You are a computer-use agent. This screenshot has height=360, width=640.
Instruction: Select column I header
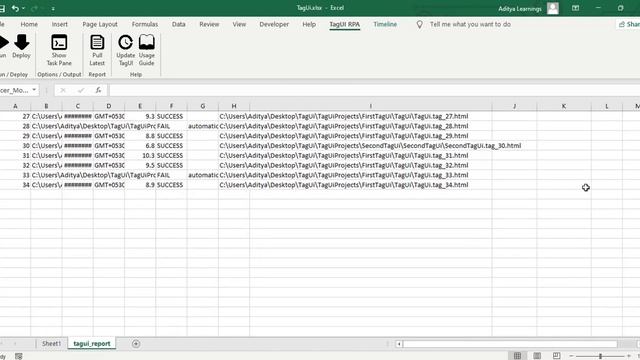pos(371,106)
